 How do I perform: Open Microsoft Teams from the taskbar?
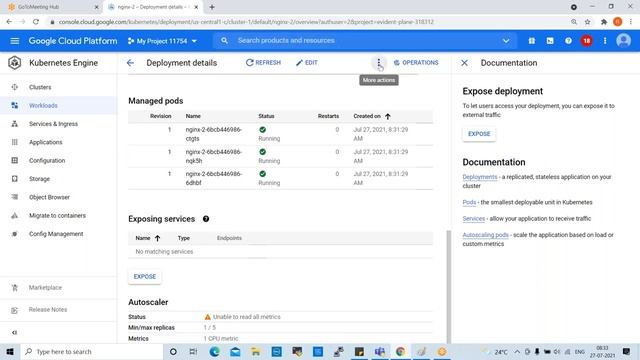(x=380, y=351)
